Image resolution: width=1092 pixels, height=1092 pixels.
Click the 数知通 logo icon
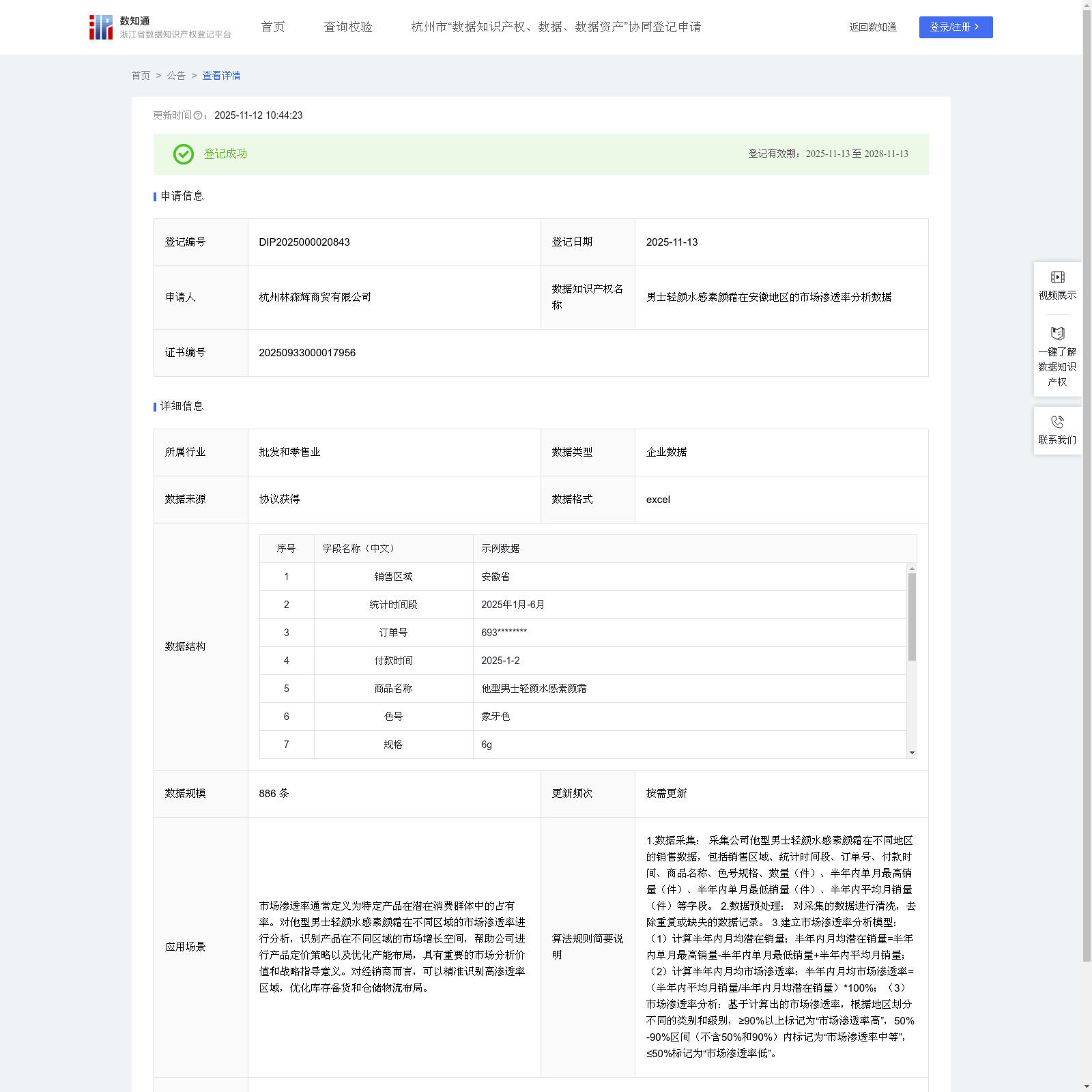pos(101,27)
